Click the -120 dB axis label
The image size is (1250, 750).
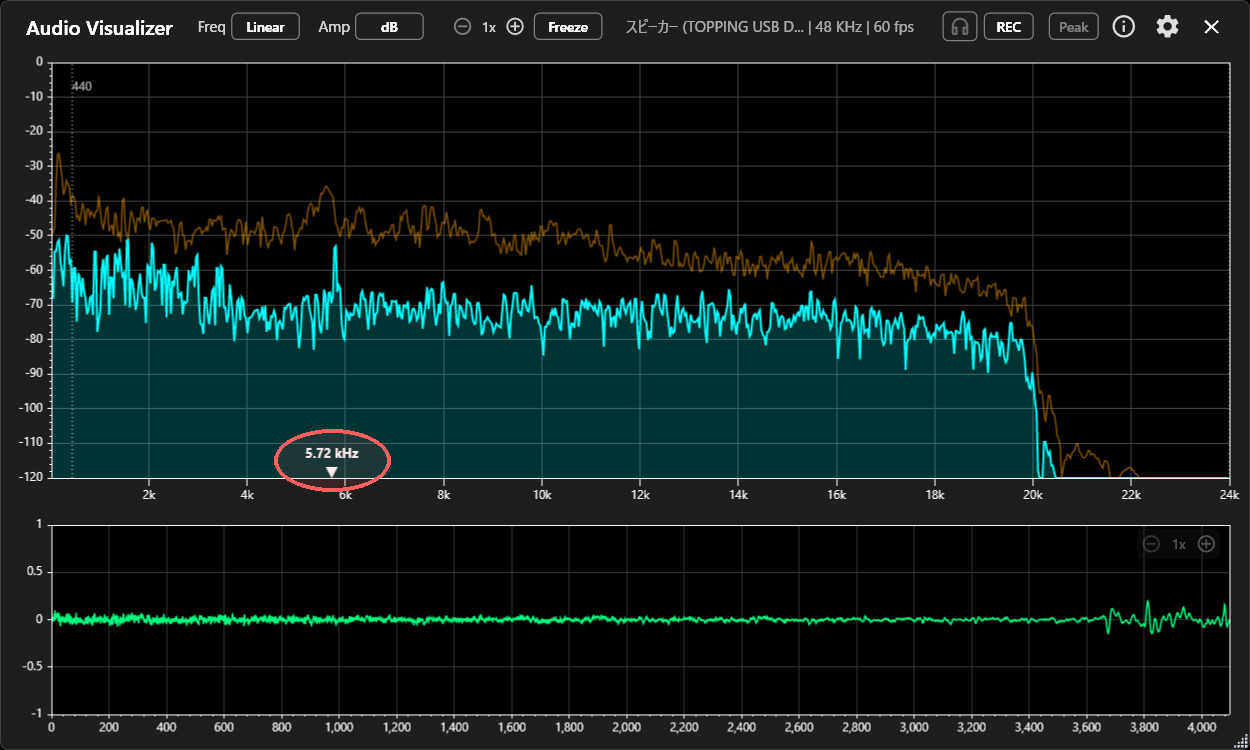(31, 477)
